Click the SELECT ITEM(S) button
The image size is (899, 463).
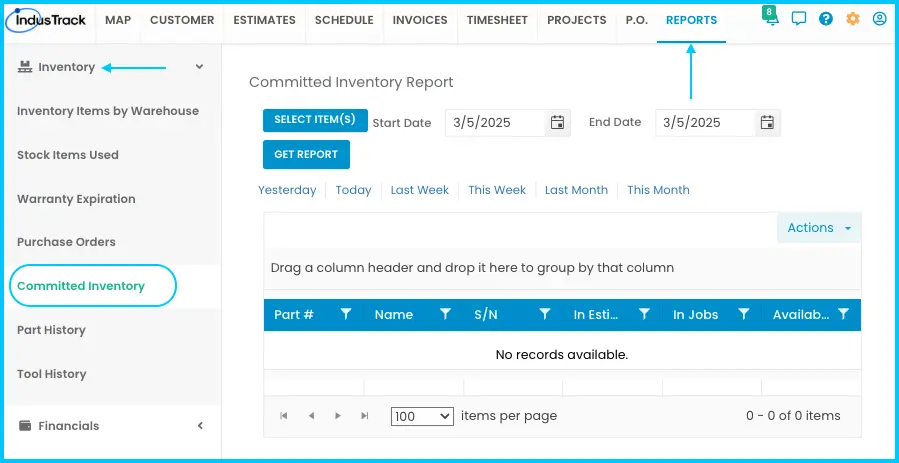[x=315, y=120]
